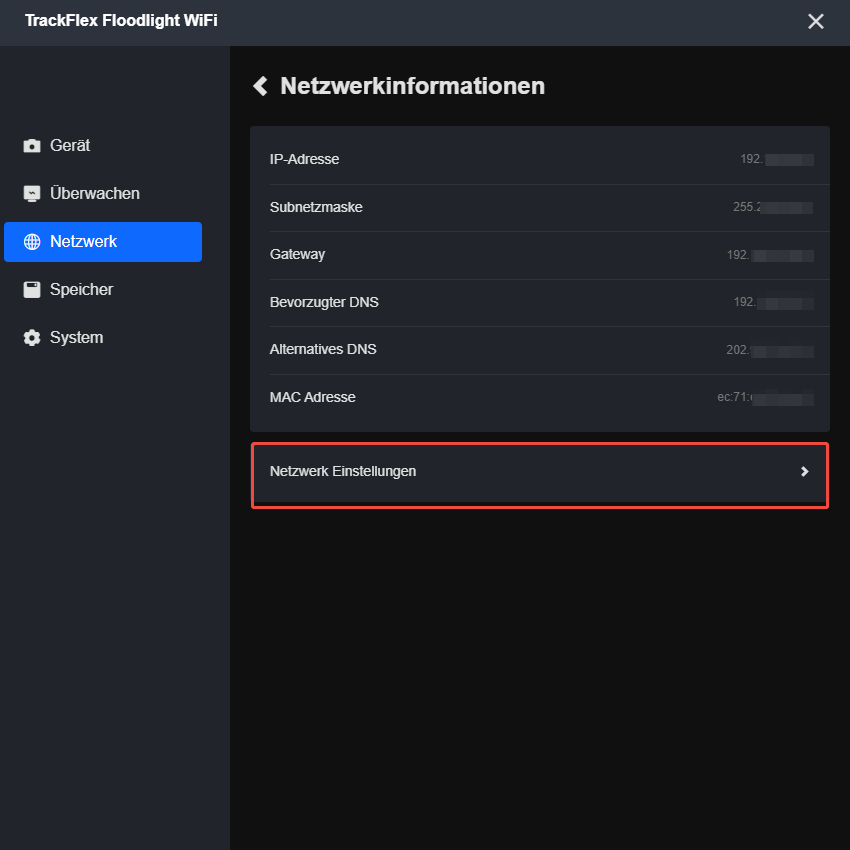Screen dimensions: 850x850
Task: Click the storage card icon next to Speicher
Action: [x=32, y=289]
